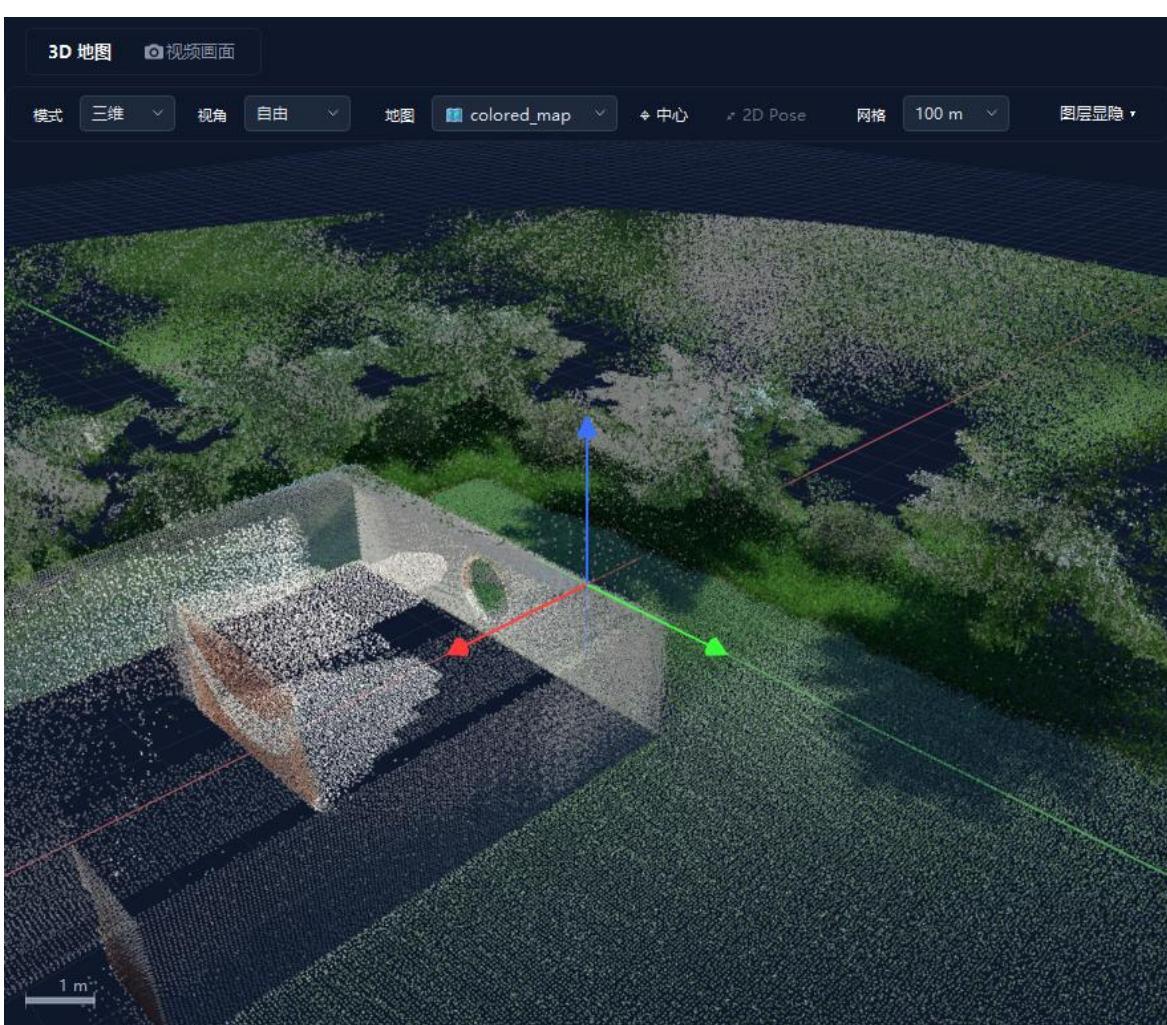Click the map icon in colored_map selector
The width and height of the screenshot is (1167, 1025).
click(x=454, y=115)
